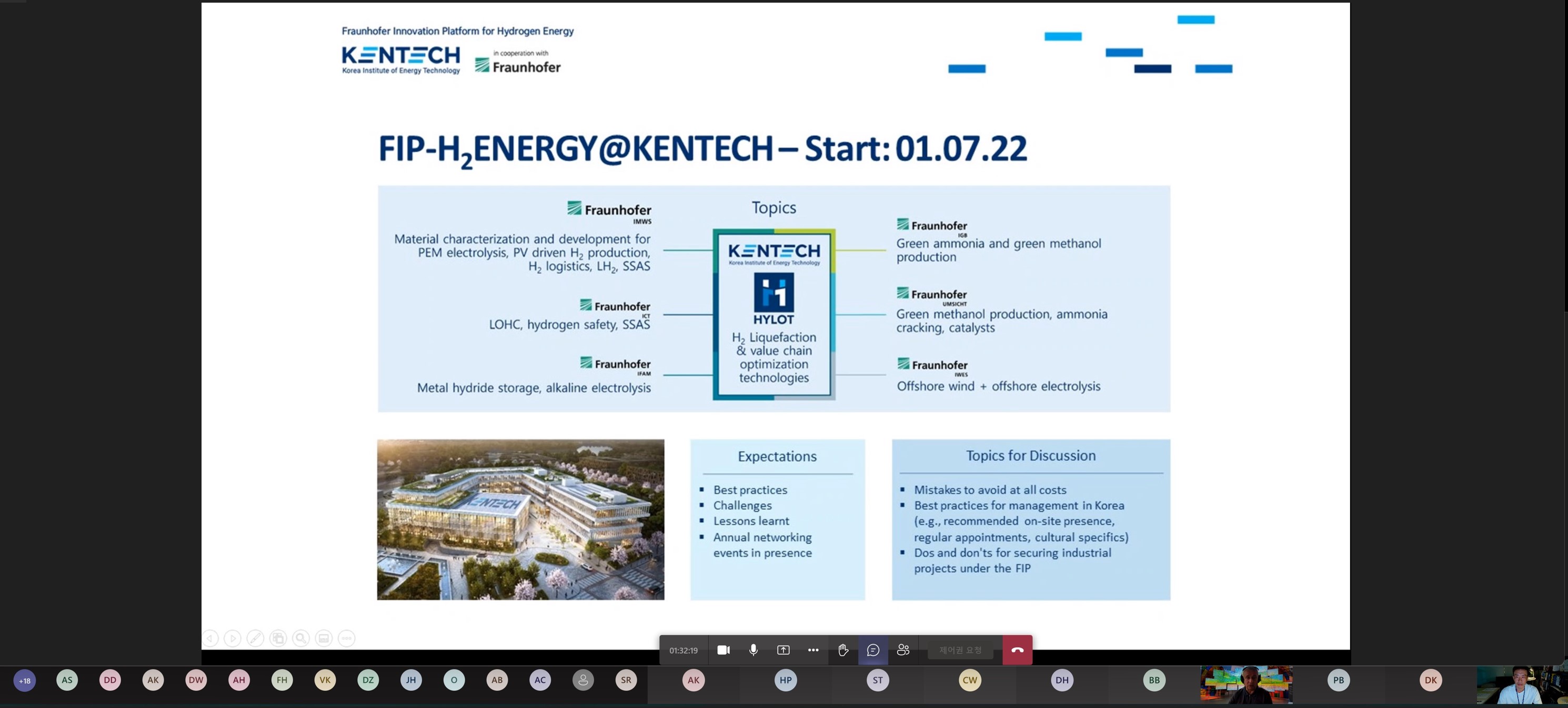Select participant avatar AS
This screenshot has height=708, width=1568.
point(67,680)
